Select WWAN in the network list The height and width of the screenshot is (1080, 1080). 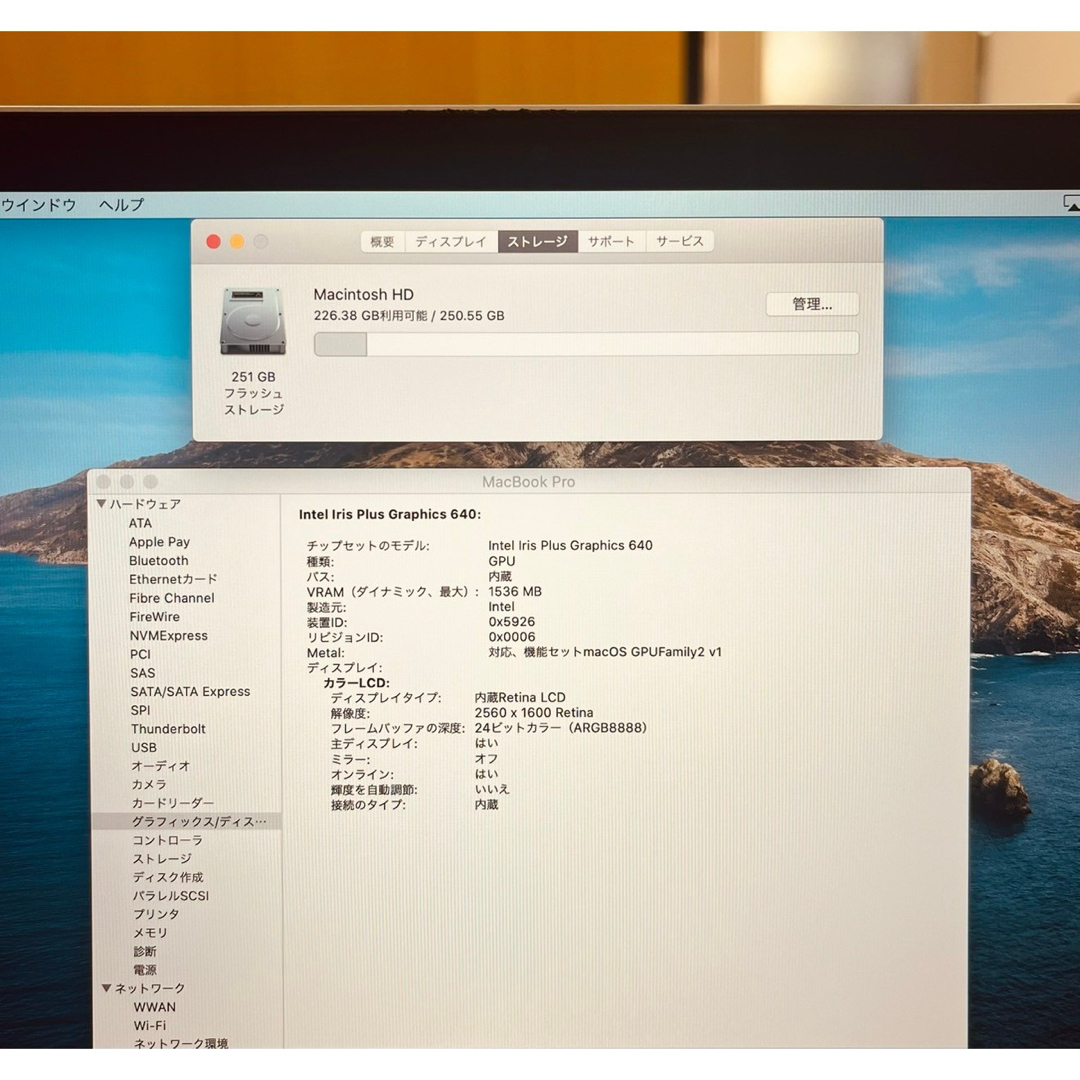pos(155,1007)
